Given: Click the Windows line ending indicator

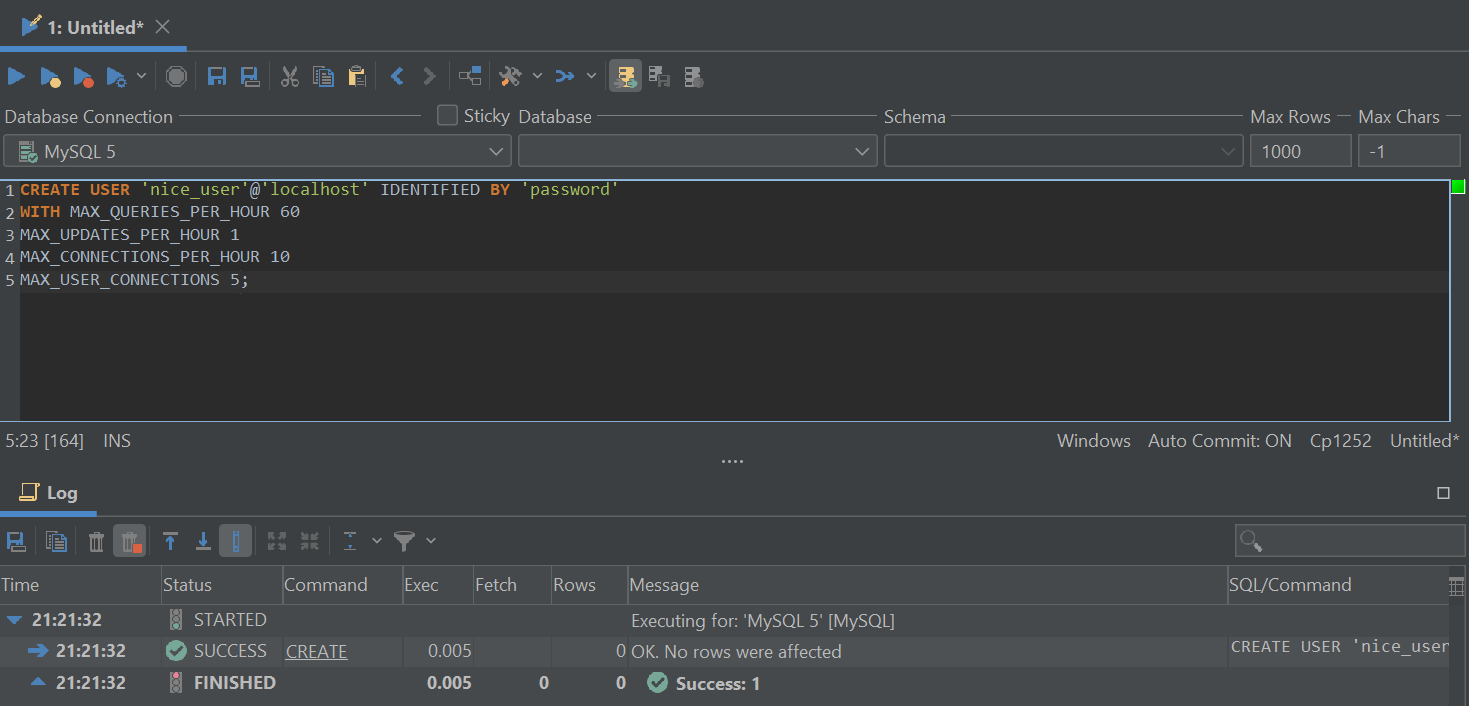Looking at the screenshot, I should pos(1094,441).
